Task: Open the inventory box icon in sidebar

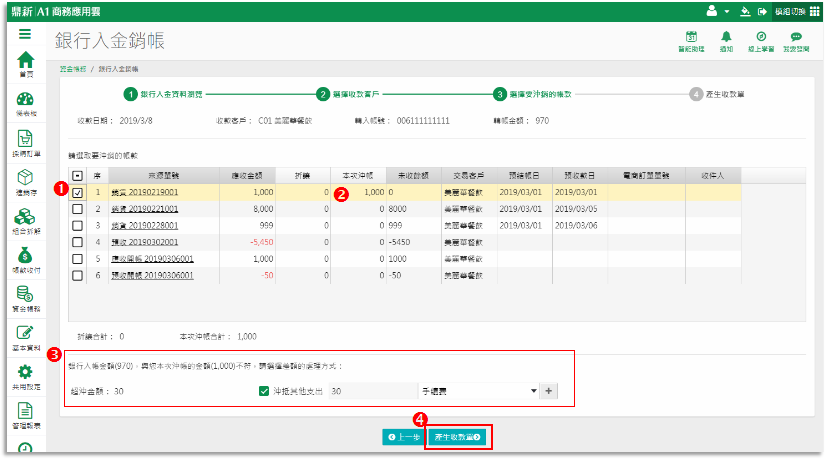Action: [x=25, y=177]
